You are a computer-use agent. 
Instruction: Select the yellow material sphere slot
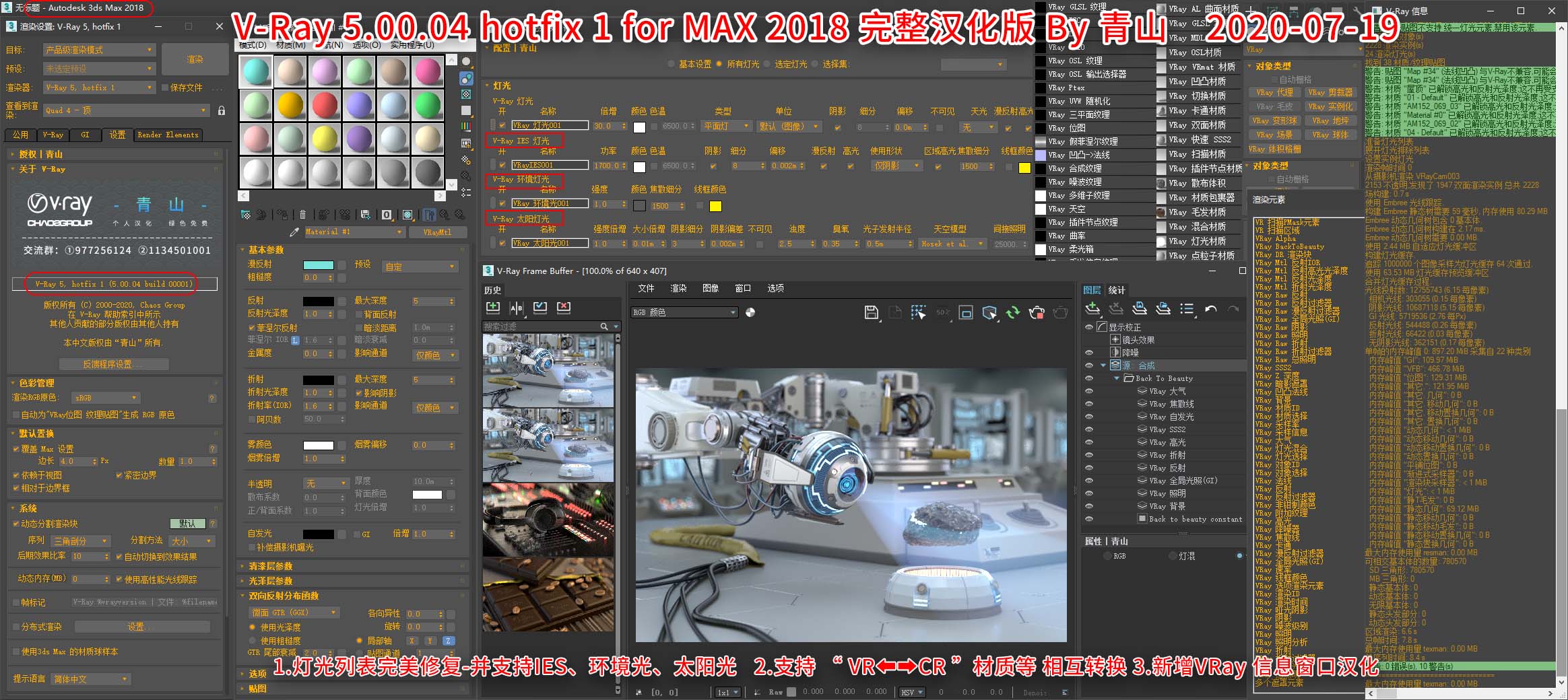(x=325, y=139)
